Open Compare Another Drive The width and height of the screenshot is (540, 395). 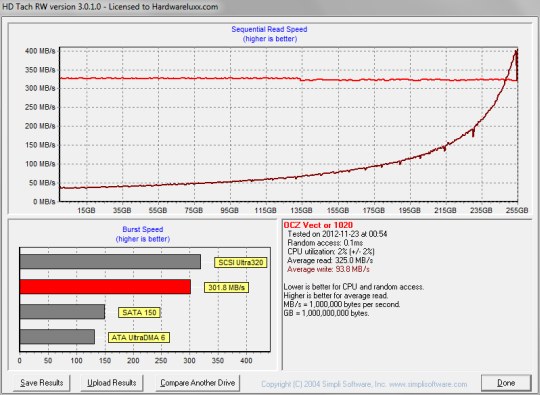pos(198,383)
